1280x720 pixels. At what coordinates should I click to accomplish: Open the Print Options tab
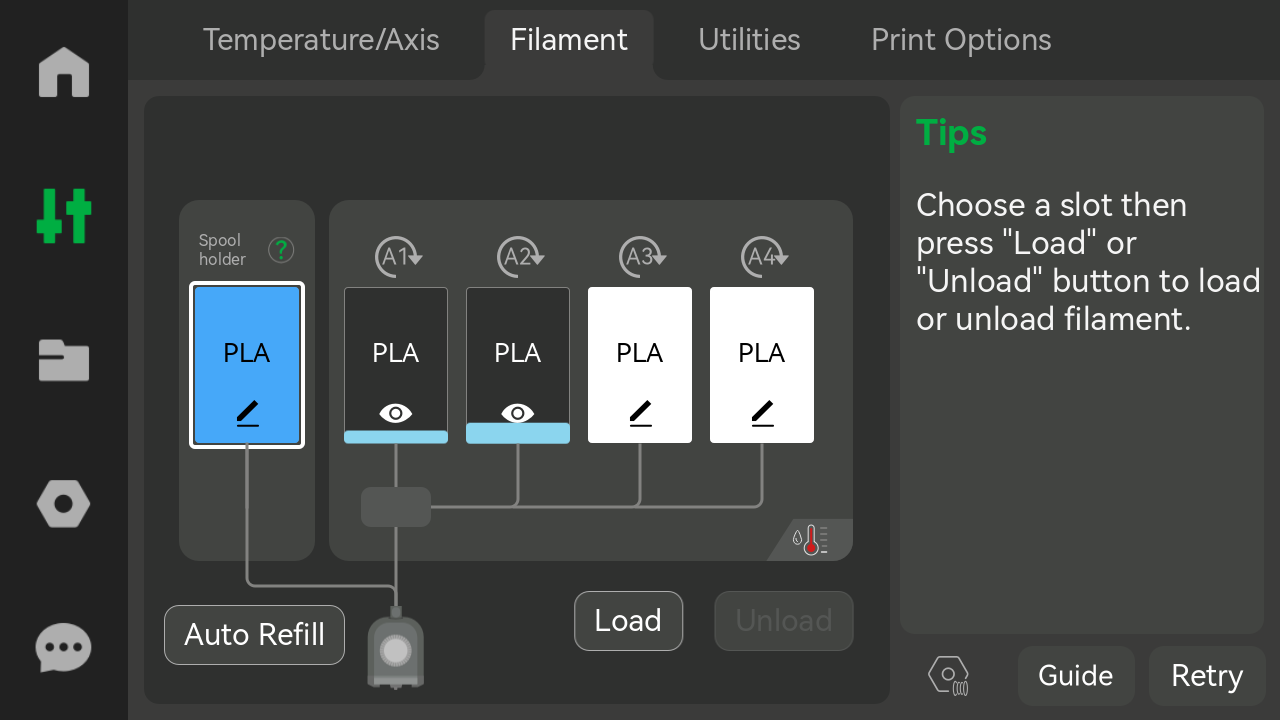pyautogui.click(x=961, y=40)
